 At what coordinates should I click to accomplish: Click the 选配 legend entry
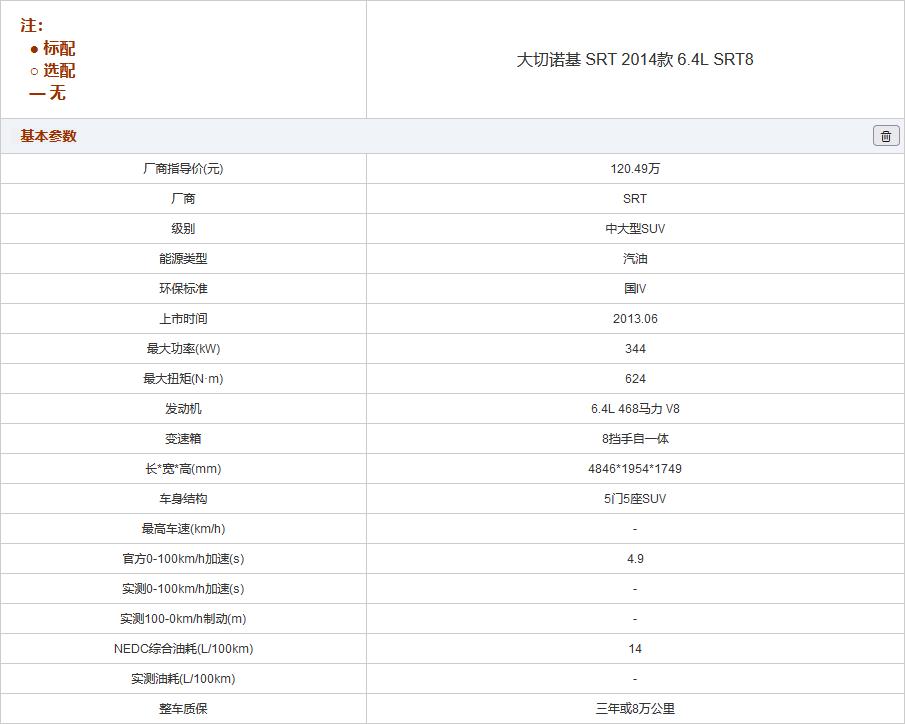click(53, 70)
